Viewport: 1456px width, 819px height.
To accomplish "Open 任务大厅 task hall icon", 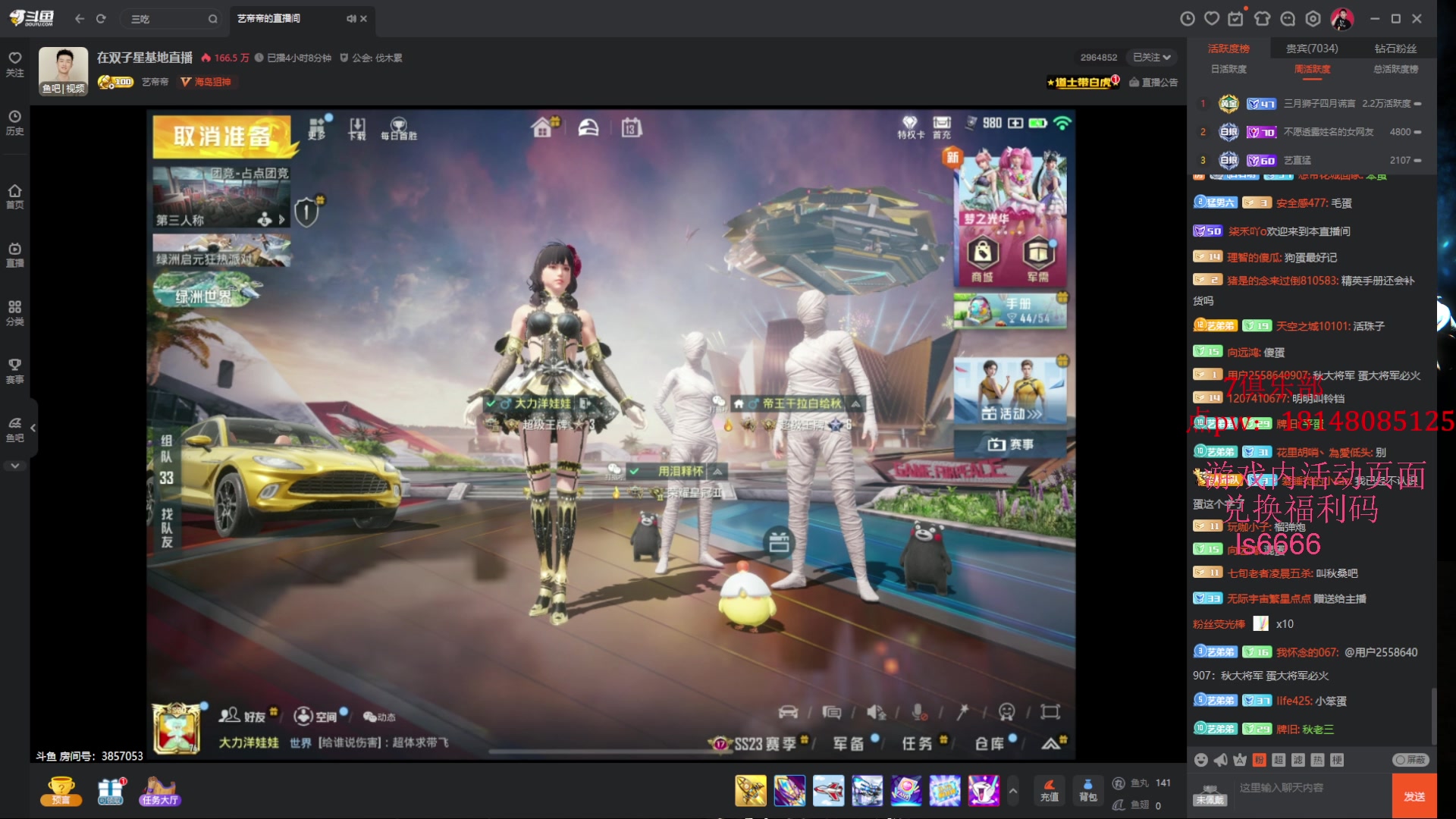I will (x=159, y=791).
